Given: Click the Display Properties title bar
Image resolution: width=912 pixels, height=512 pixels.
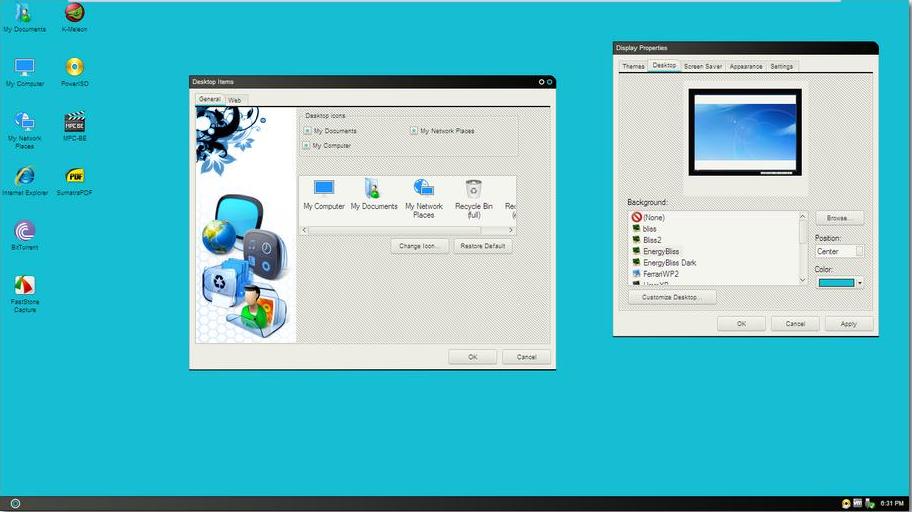Looking at the screenshot, I should coord(745,48).
